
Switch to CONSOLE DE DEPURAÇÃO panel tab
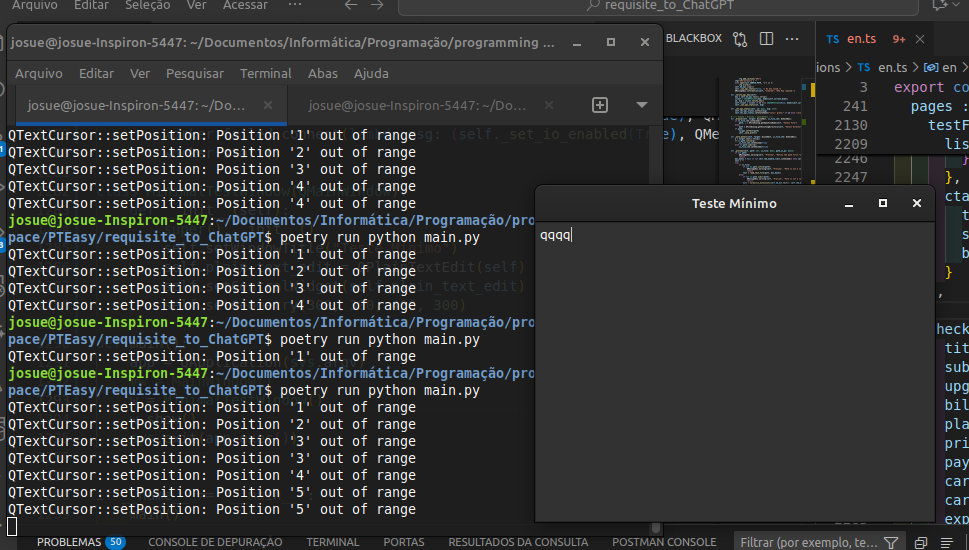[215, 542]
